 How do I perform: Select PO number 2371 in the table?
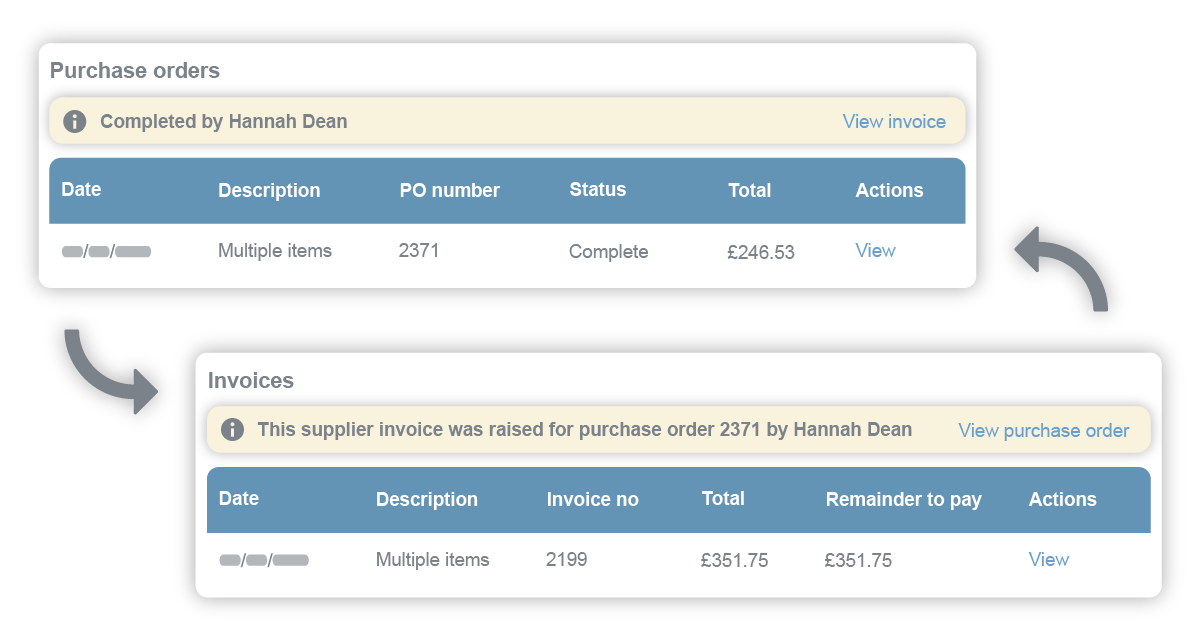click(419, 250)
